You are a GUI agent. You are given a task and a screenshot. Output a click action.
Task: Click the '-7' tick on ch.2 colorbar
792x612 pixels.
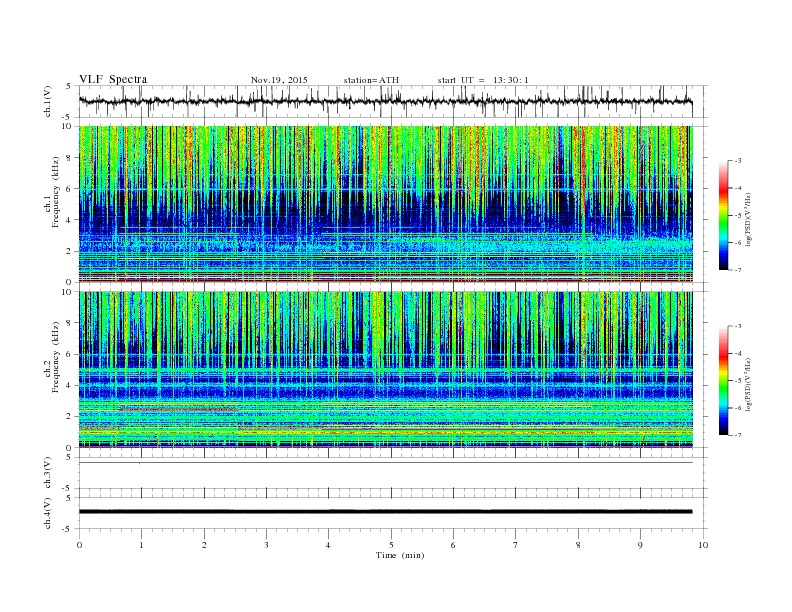click(737, 435)
